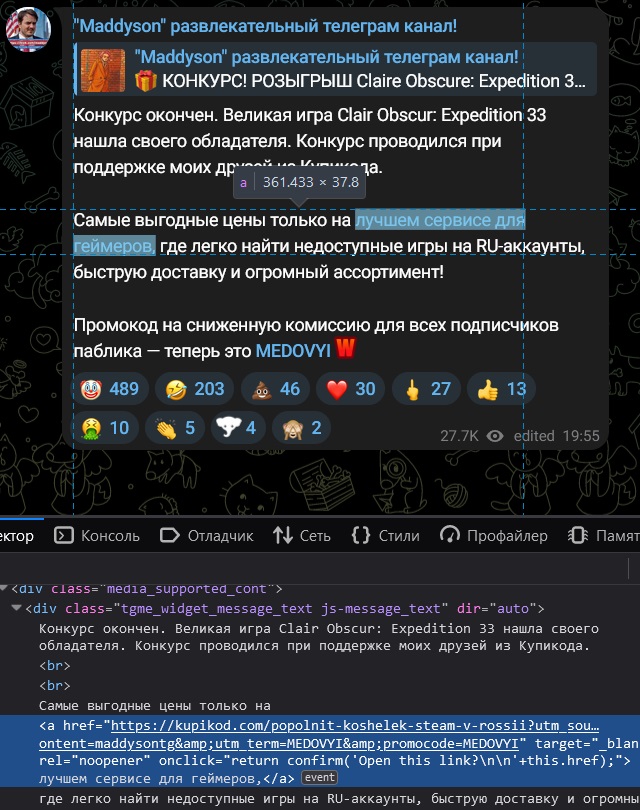This screenshot has height=810, width=640.
Task: Click the MEDOVYI promocode link
Action: click(293, 351)
